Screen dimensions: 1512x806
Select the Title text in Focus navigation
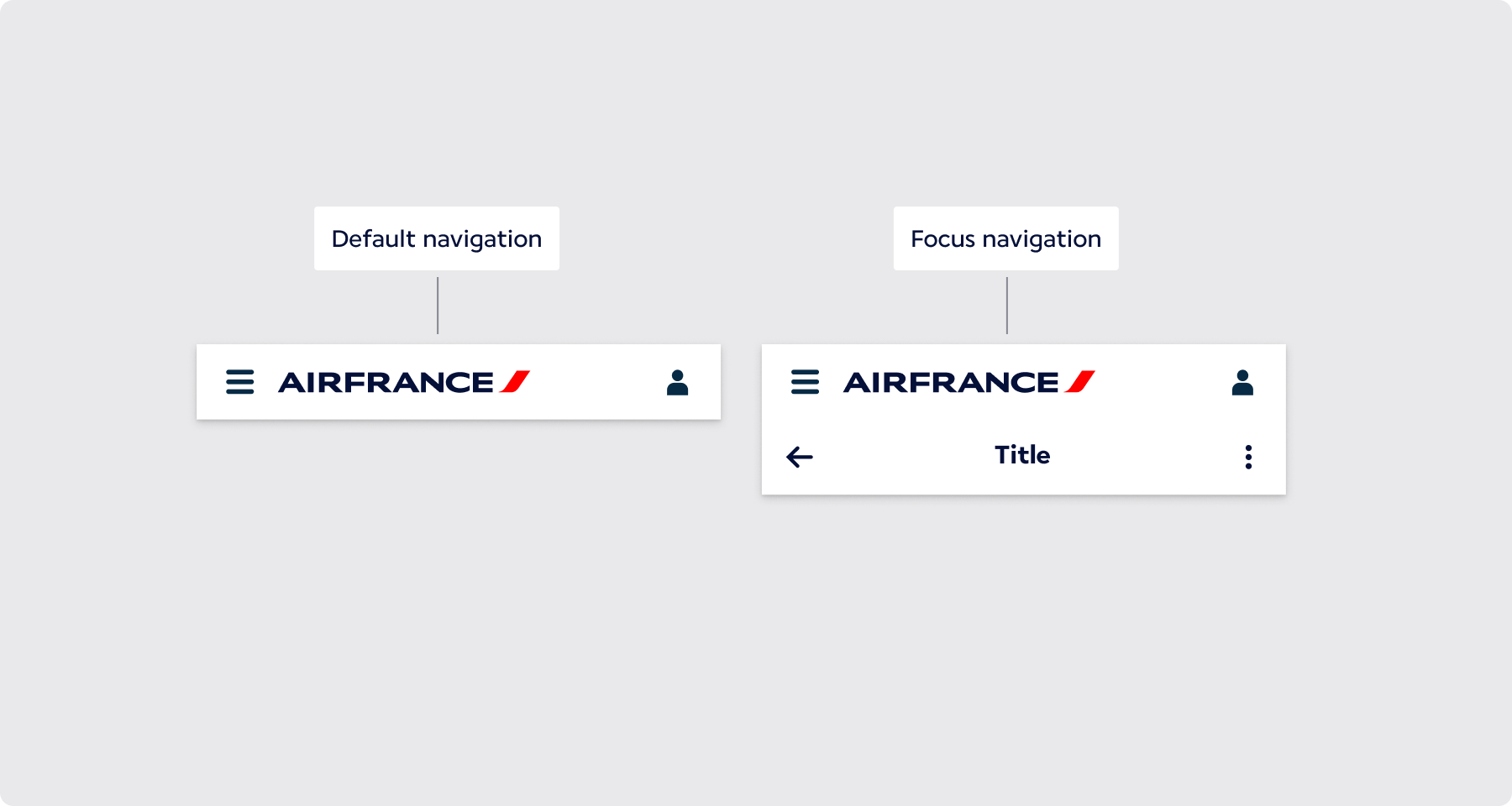coord(1022,455)
